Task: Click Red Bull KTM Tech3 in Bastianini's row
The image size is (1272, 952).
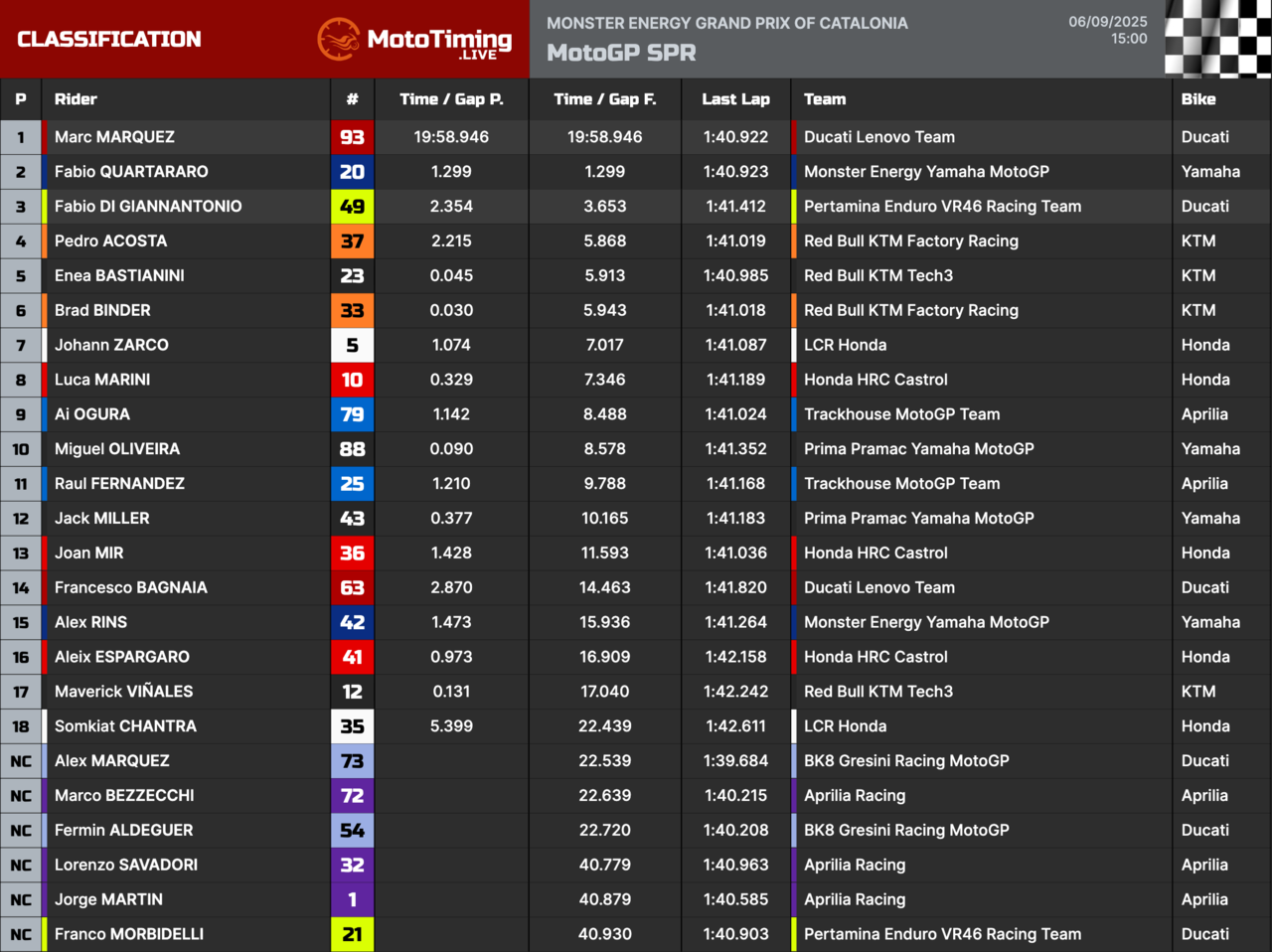Action: (878, 276)
